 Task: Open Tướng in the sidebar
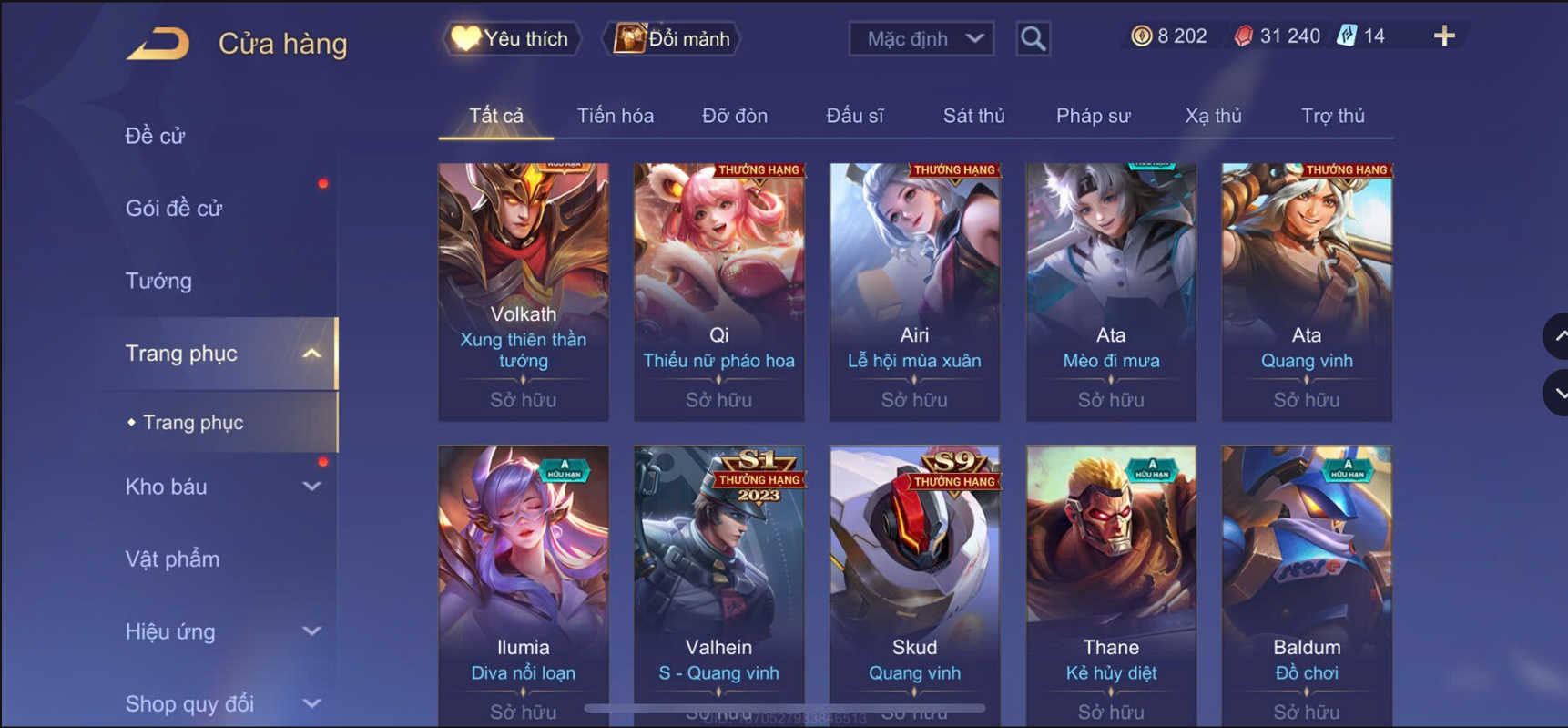158,281
